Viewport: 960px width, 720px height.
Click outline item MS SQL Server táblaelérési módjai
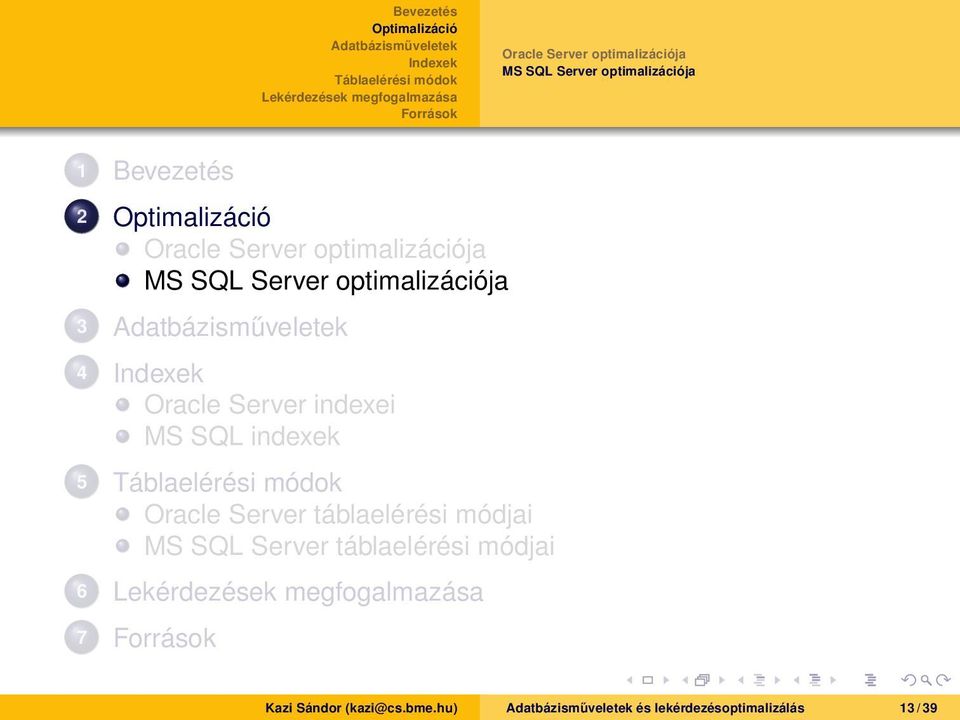[x=349, y=546]
